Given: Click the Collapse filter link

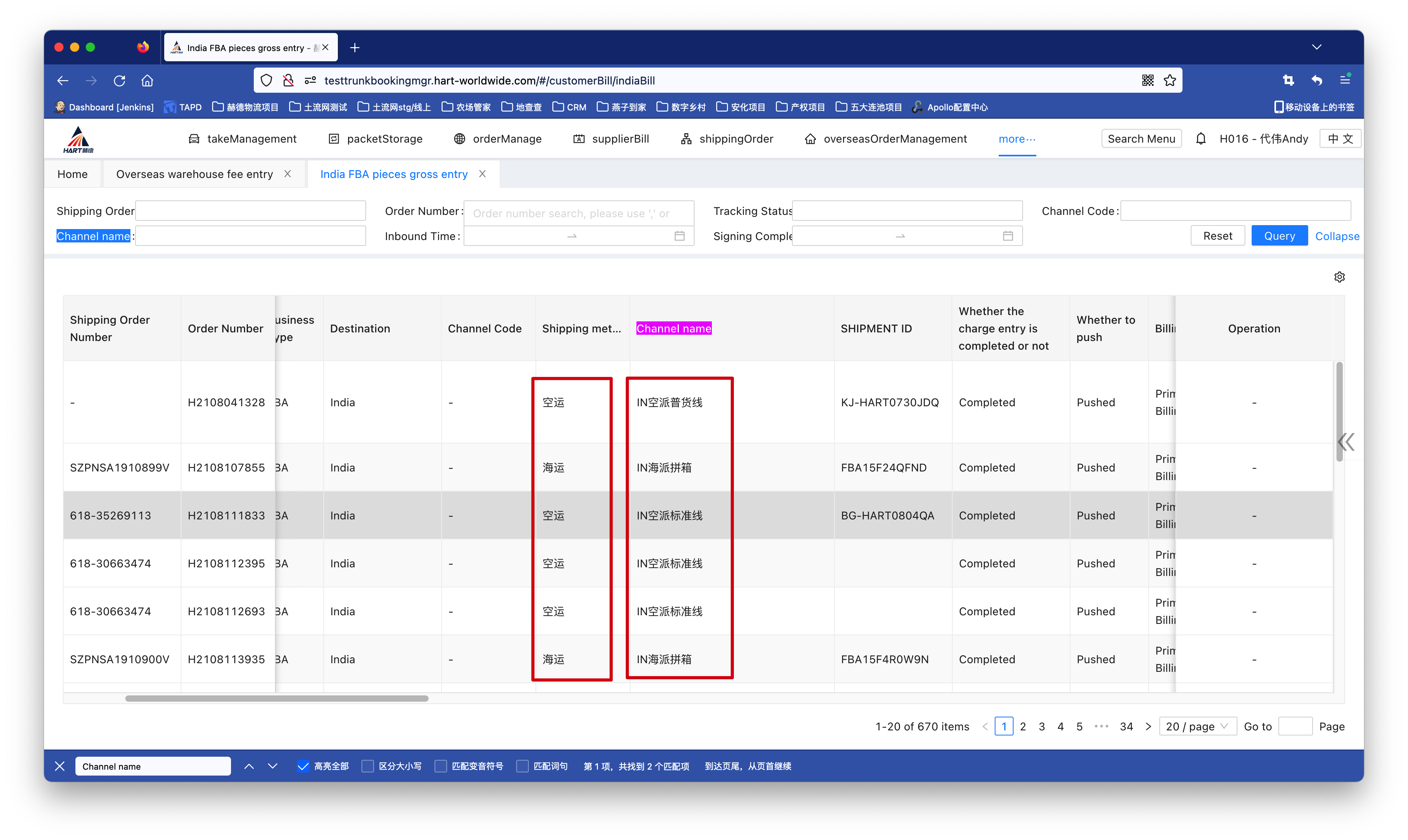Looking at the screenshot, I should pyautogui.click(x=1336, y=236).
